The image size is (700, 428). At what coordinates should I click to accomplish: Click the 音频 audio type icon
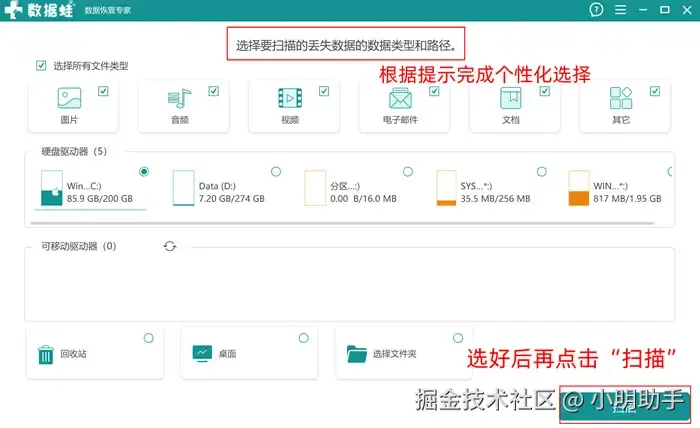point(179,98)
